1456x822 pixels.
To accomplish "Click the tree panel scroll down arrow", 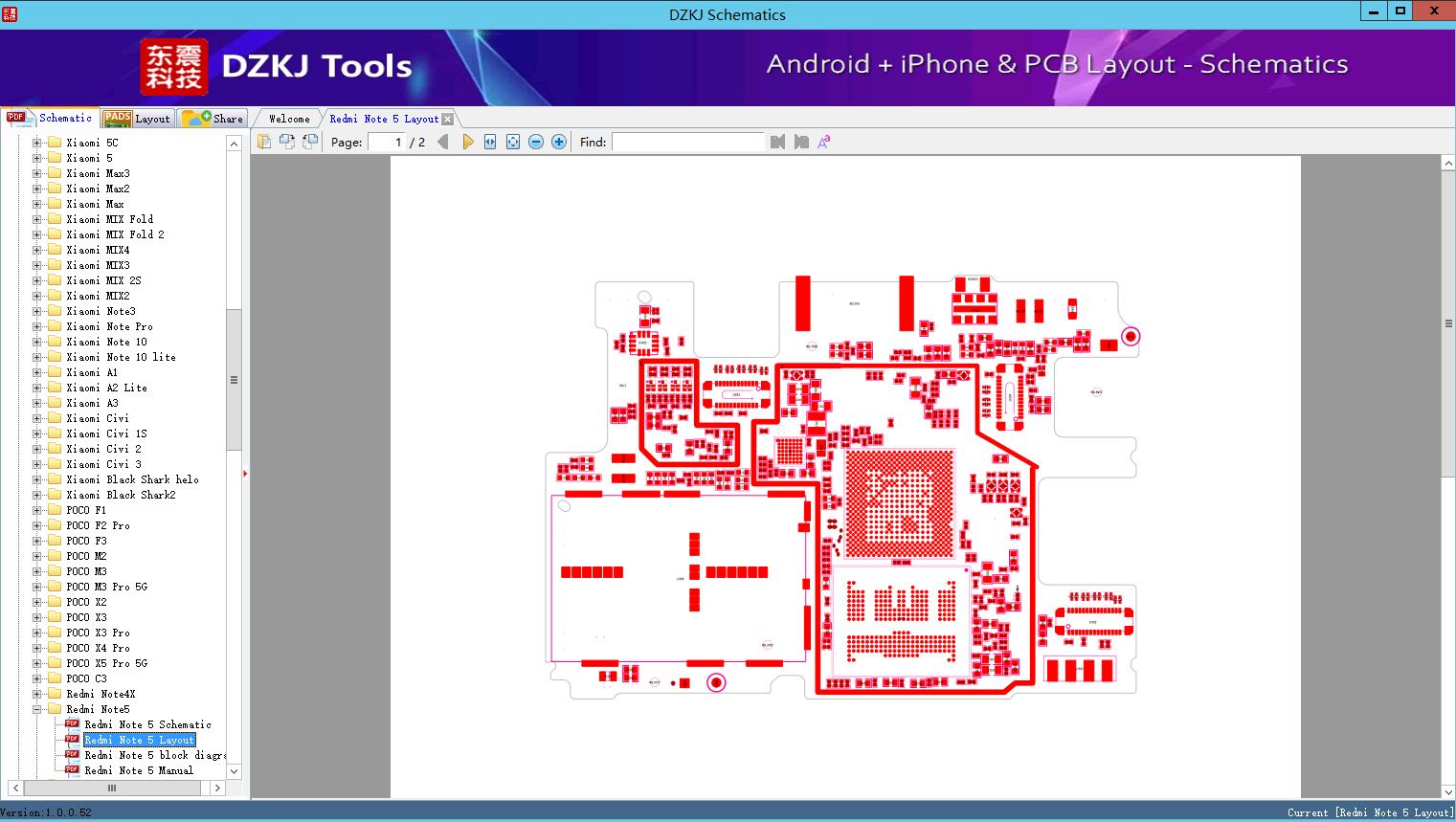I will tap(234, 771).
